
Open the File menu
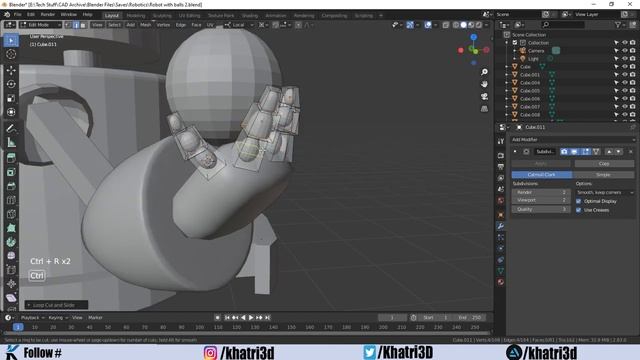(x=18, y=14)
